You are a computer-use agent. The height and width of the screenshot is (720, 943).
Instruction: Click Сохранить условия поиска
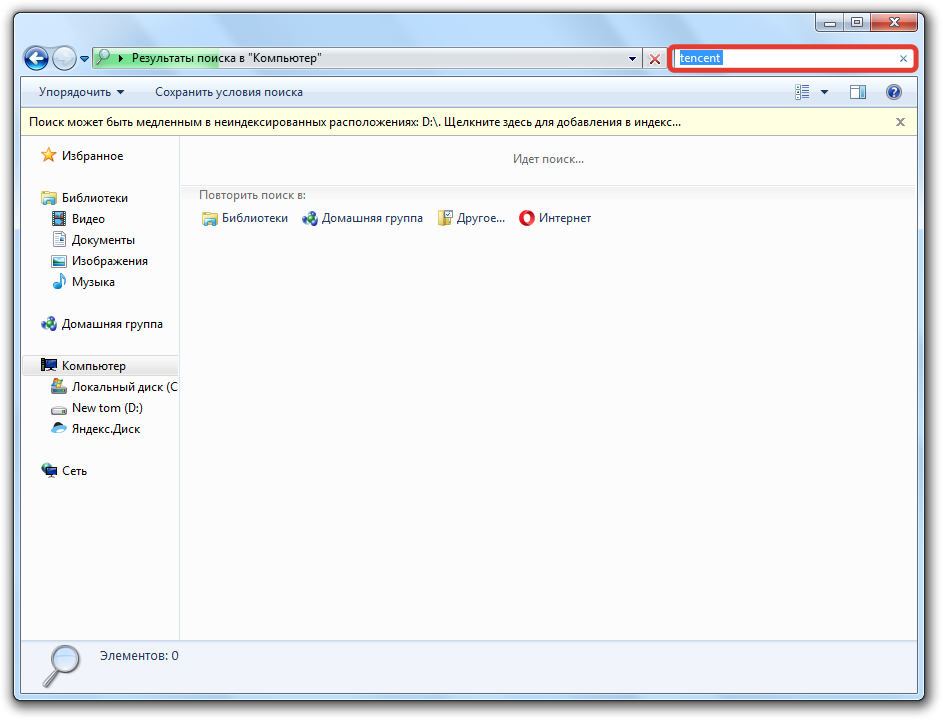(228, 92)
